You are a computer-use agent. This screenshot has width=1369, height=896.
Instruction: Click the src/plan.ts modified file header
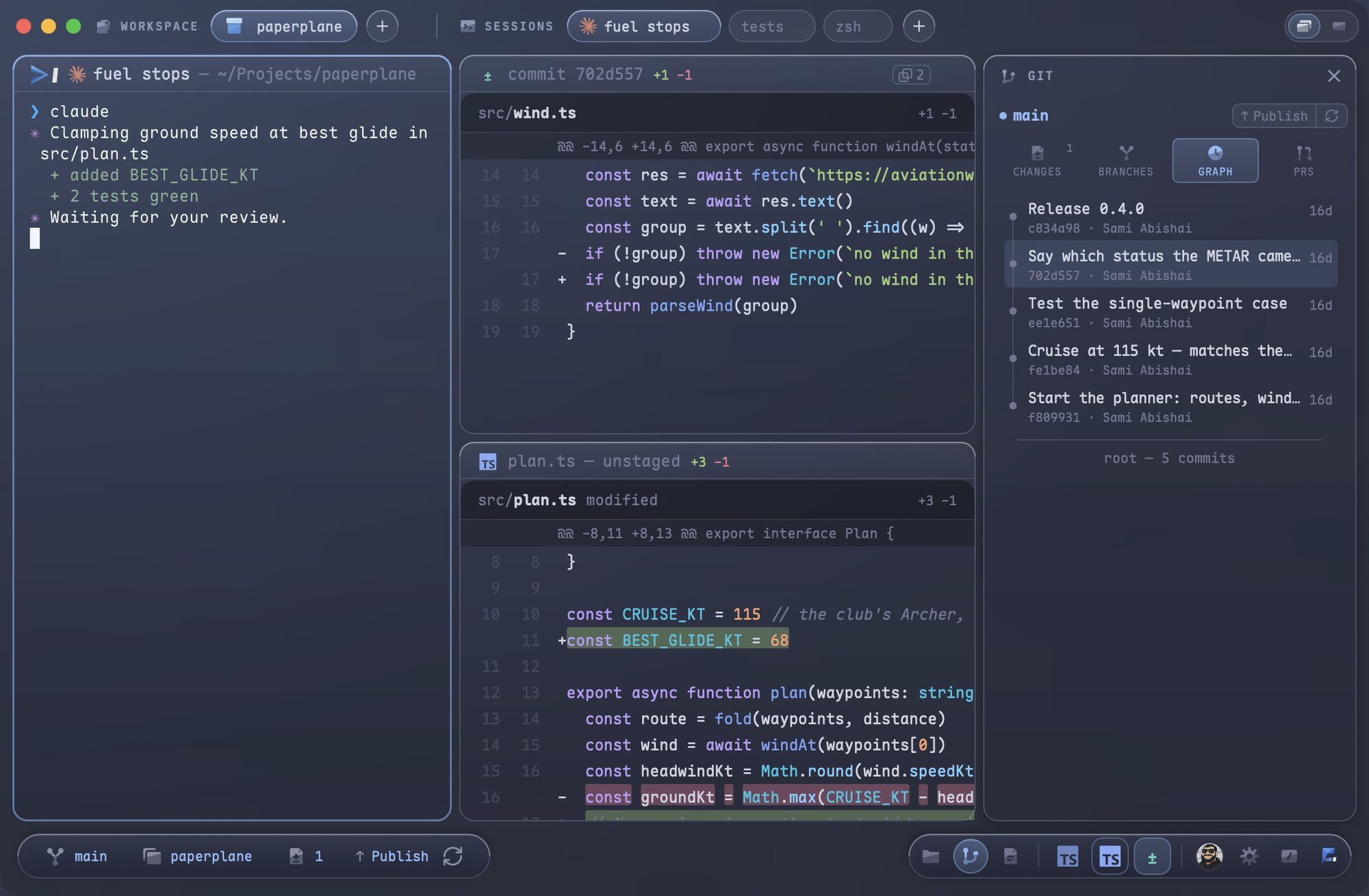pyautogui.click(x=717, y=500)
